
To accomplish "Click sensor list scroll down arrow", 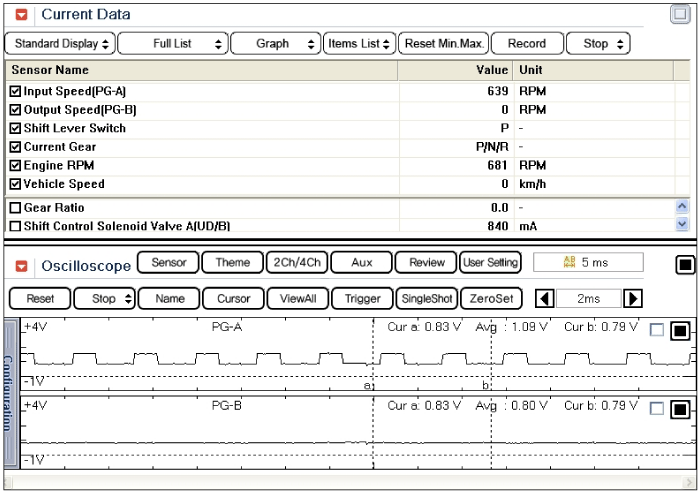I will [x=682, y=223].
